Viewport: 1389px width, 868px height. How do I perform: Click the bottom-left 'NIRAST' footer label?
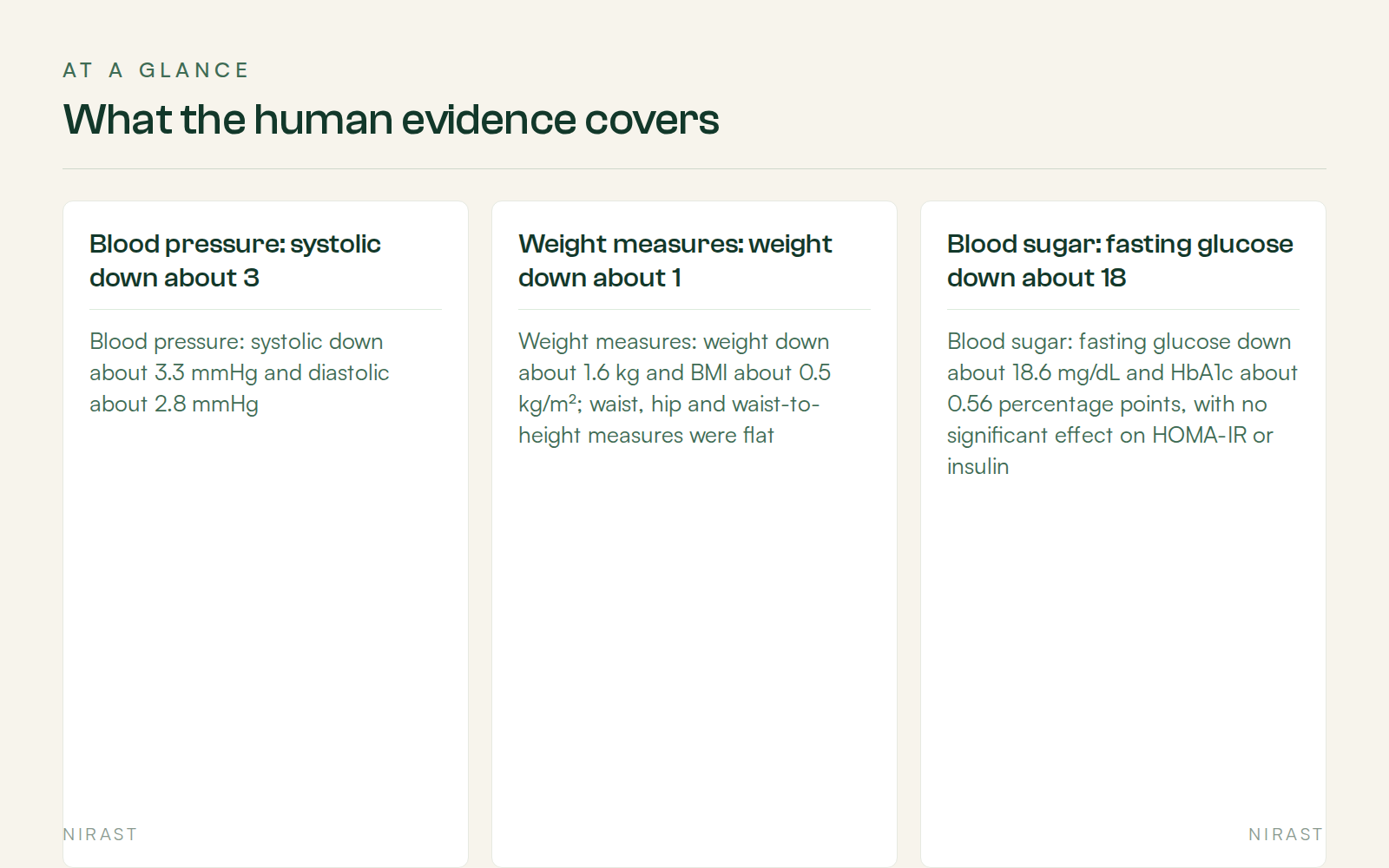[100, 834]
